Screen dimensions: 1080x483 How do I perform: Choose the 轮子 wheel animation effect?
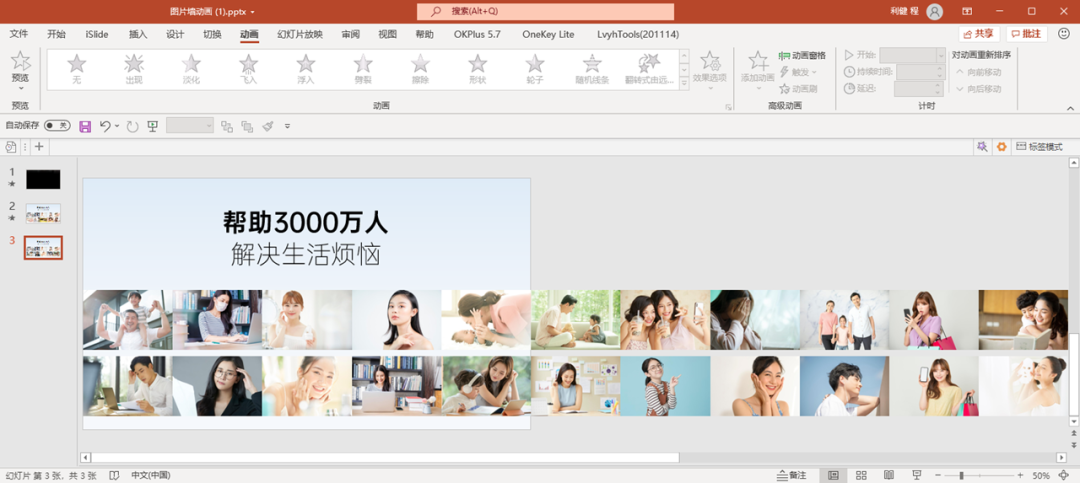click(x=535, y=69)
